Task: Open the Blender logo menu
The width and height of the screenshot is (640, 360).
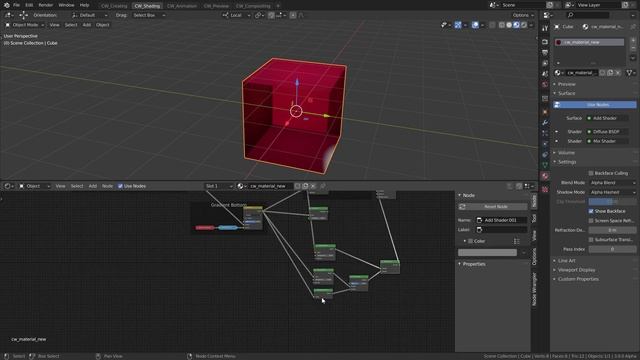Action: (x=6, y=5)
